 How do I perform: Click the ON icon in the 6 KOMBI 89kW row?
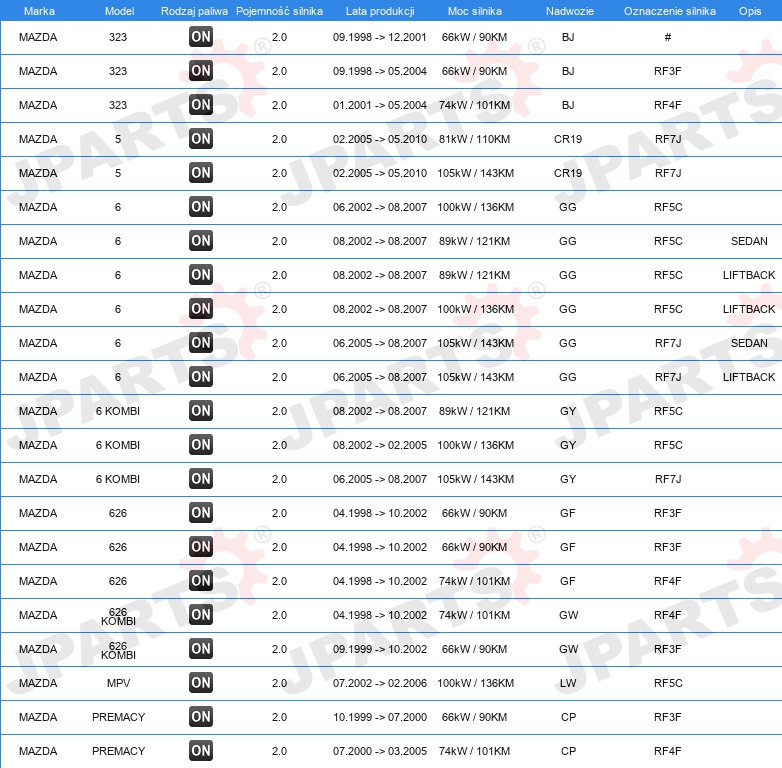(201, 411)
